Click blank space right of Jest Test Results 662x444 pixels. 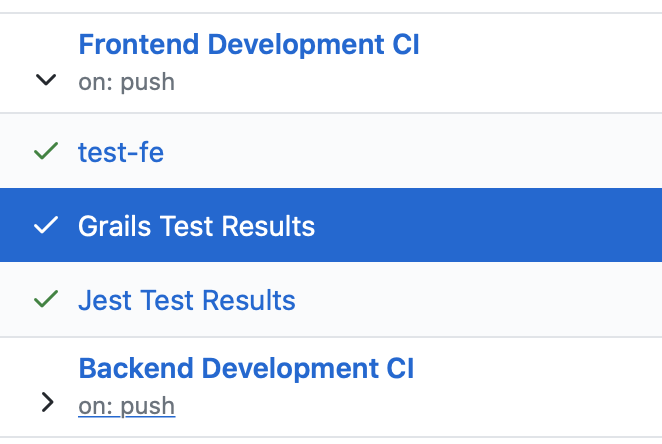pos(480,300)
